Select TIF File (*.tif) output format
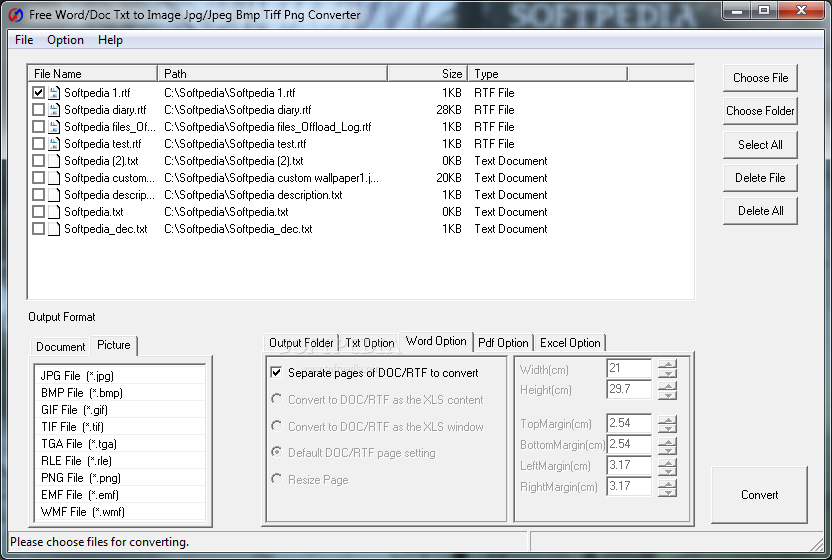832x560 pixels. point(120,427)
